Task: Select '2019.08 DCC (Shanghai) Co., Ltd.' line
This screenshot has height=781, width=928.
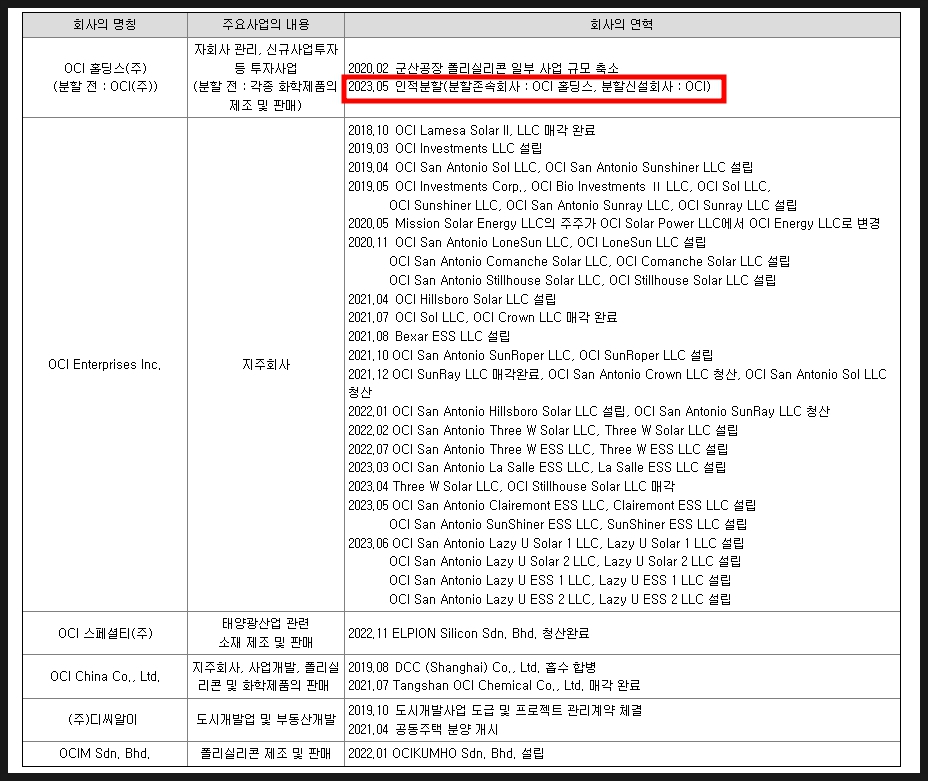Action: [x=472, y=667]
